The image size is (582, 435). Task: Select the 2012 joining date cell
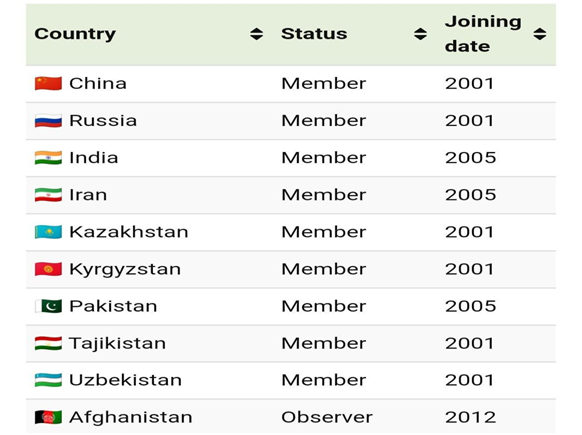point(471,418)
